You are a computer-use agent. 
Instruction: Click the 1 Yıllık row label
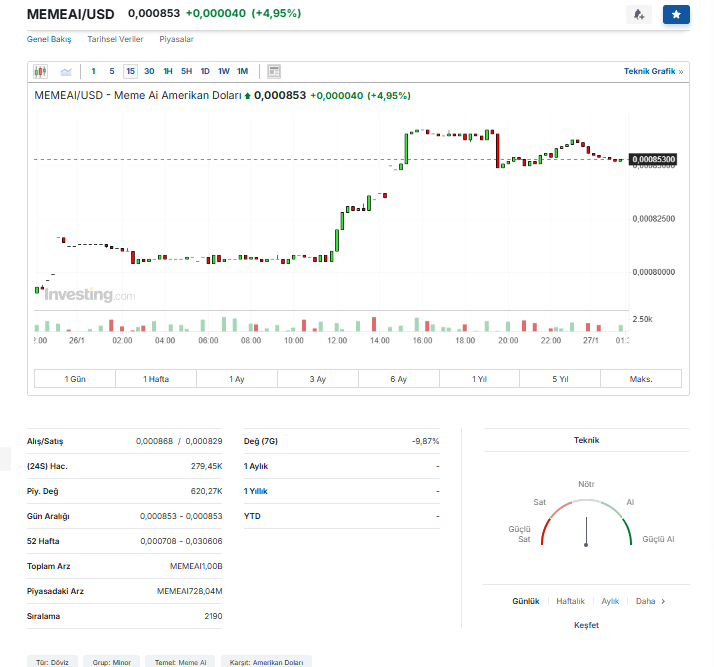tap(255, 491)
